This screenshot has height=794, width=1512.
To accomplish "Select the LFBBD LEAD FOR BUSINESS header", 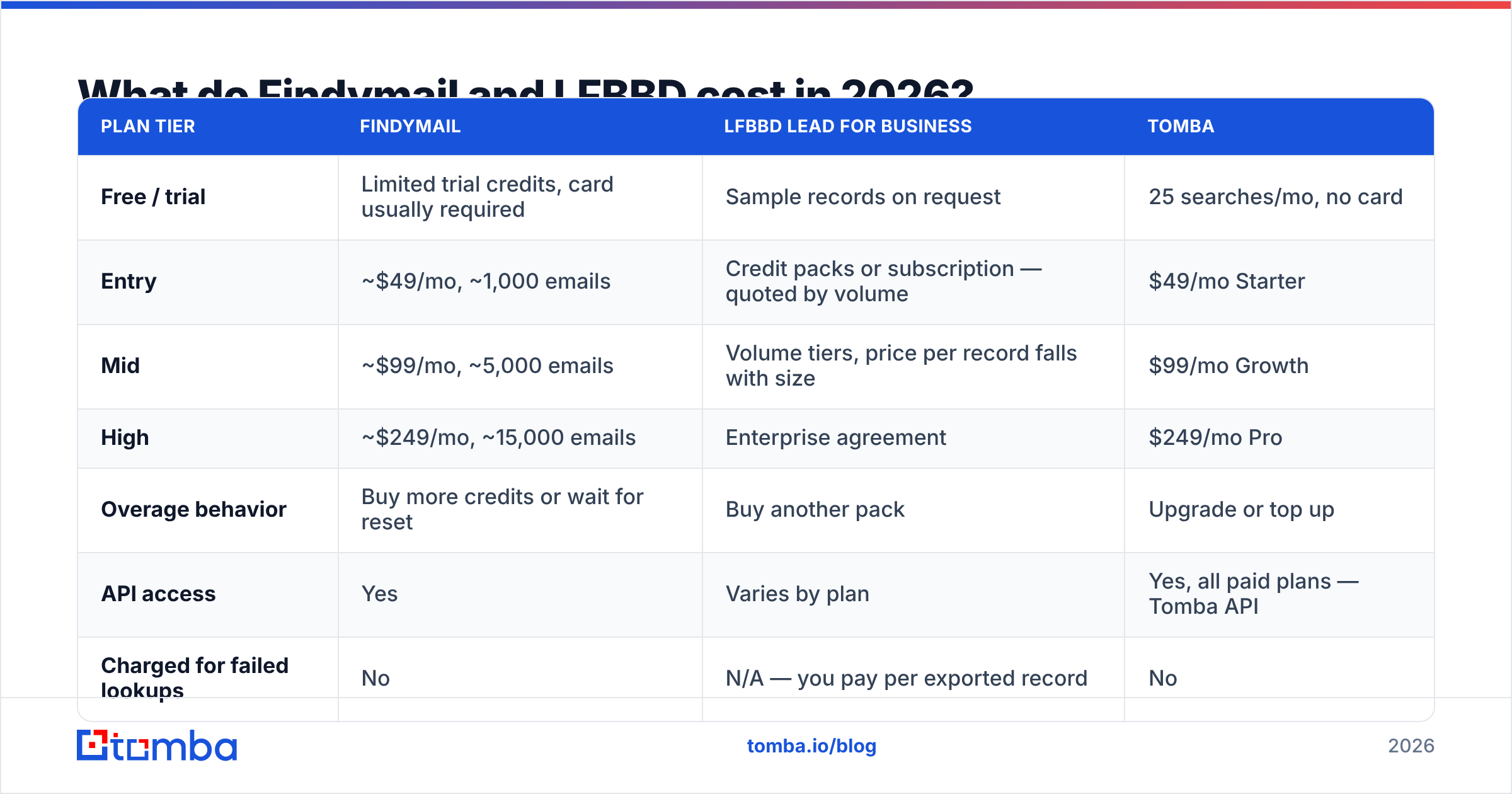I will click(x=848, y=127).
